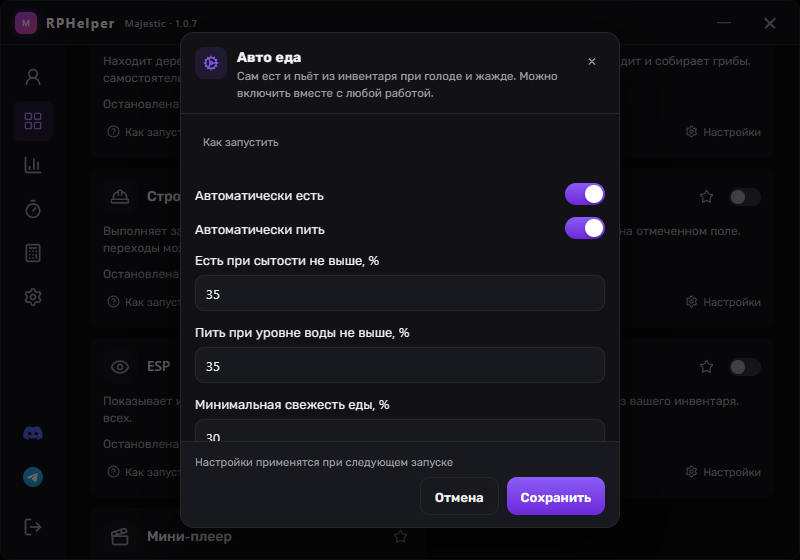The height and width of the screenshot is (560, 800).
Task: Click the Авто еда gear icon
Action: [211, 63]
